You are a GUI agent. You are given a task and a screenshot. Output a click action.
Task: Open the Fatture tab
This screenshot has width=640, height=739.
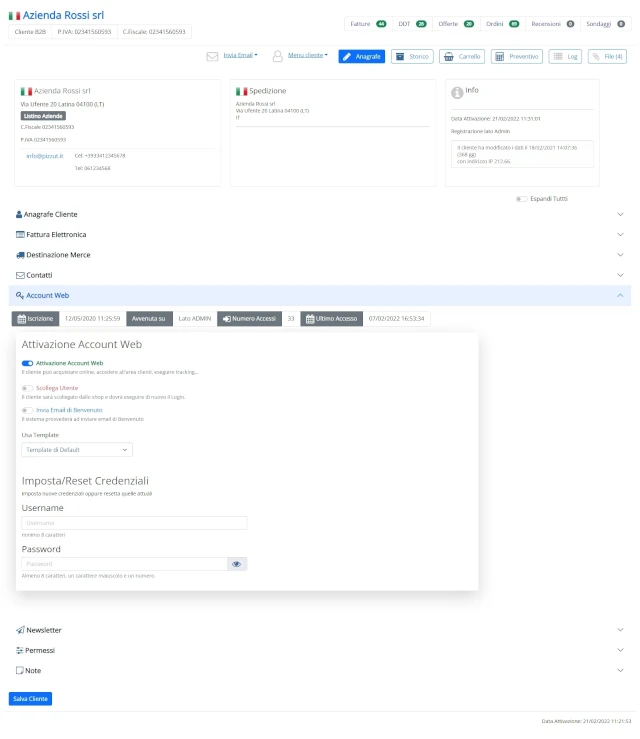[369, 24]
